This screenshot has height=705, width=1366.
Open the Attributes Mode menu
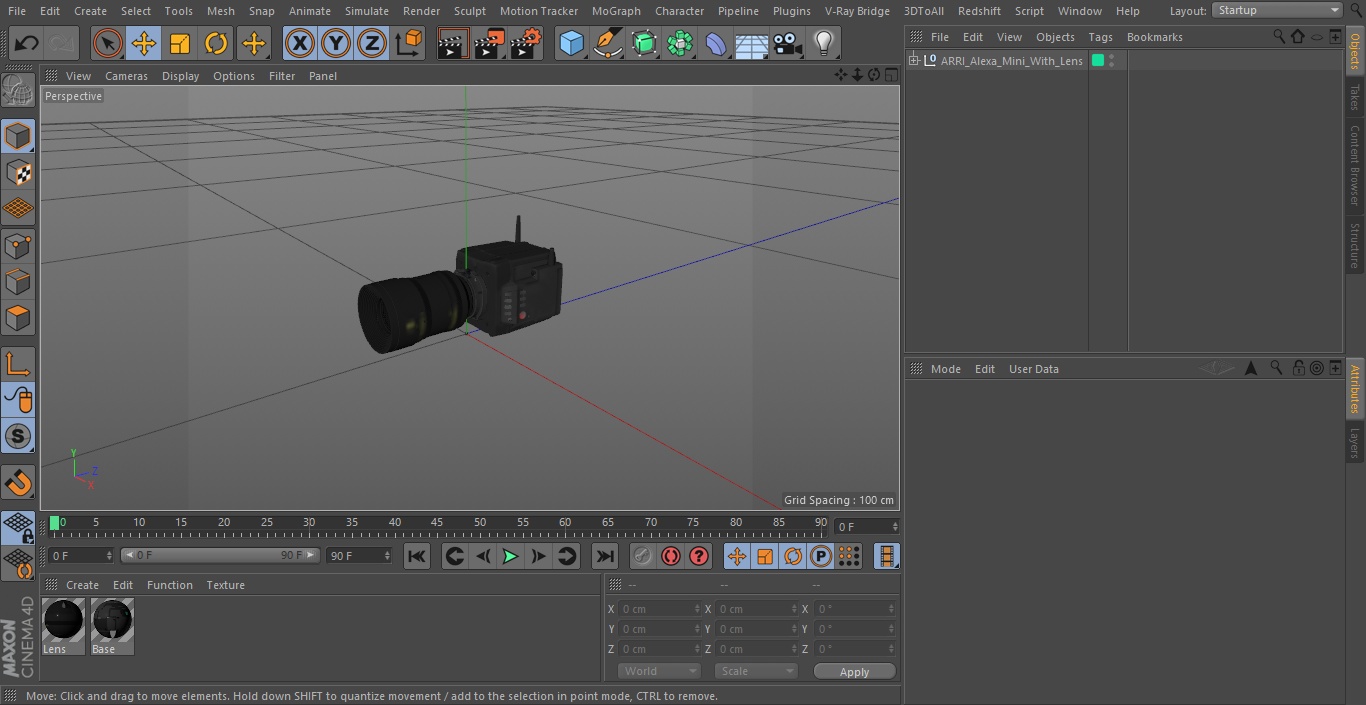pyautogui.click(x=945, y=369)
